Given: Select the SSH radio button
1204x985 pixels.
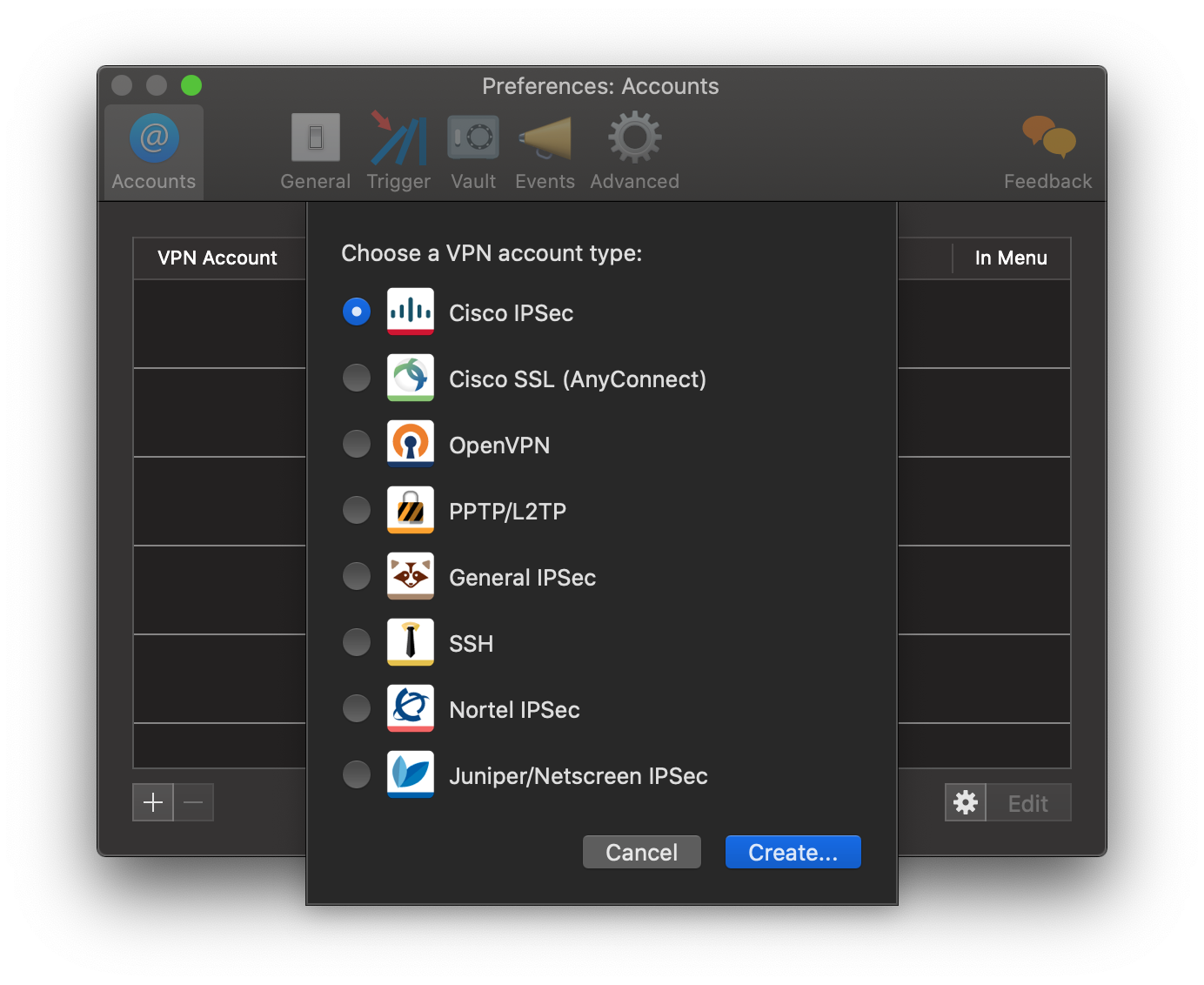Looking at the screenshot, I should 357,642.
